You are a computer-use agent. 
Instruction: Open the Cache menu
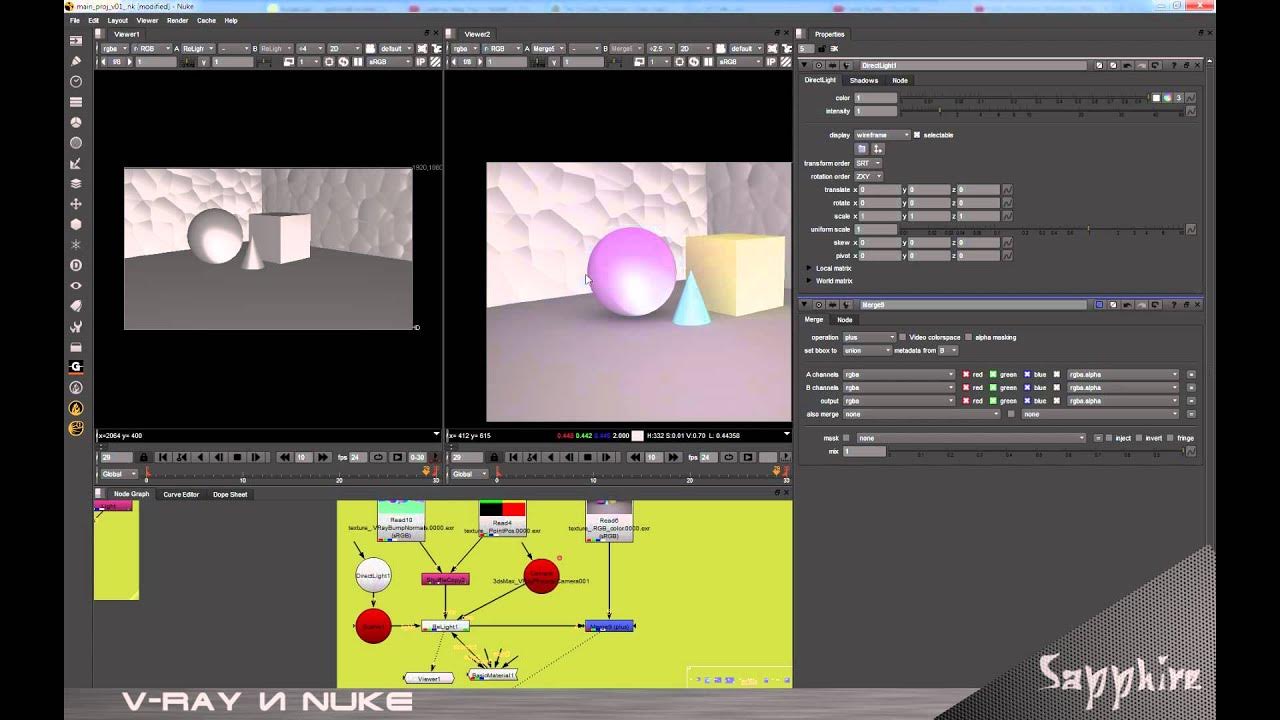pos(206,20)
